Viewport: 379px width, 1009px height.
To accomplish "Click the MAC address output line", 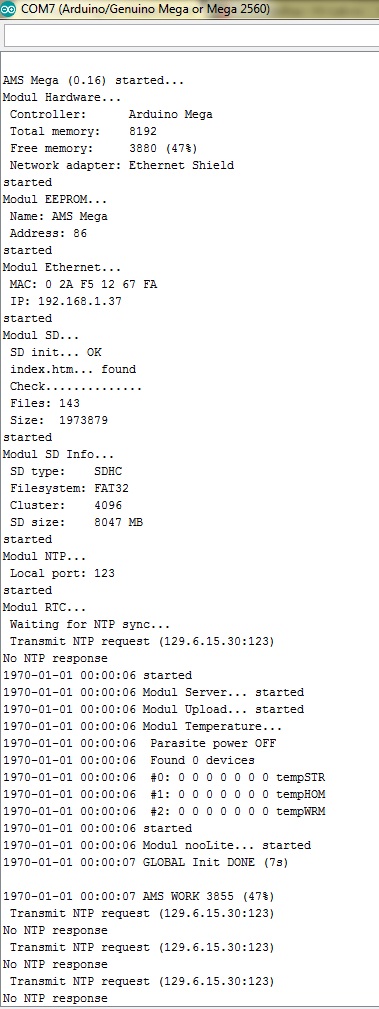I will [84, 284].
